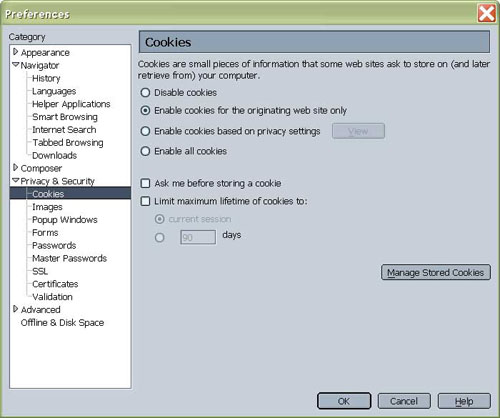Open the Offline & Disk Space category
Image resolution: width=500 pixels, height=418 pixels.
pyautogui.click(x=62, y=323)
